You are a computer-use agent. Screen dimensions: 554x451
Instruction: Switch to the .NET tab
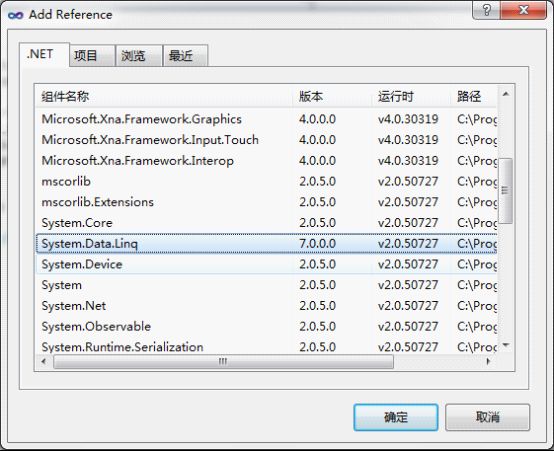click(x=44, y=54)
